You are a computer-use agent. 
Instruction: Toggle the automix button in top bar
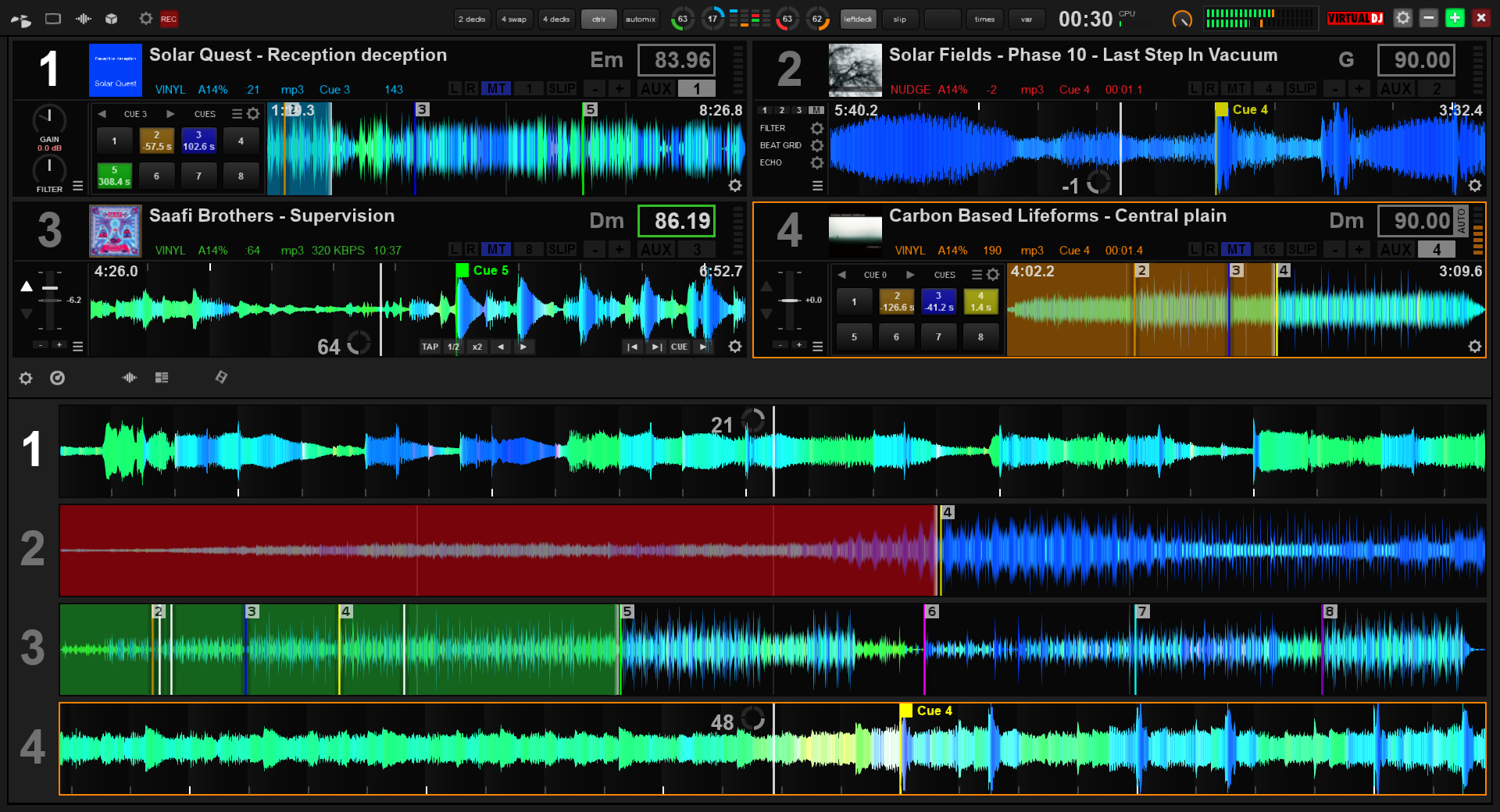tap(641, 19)
